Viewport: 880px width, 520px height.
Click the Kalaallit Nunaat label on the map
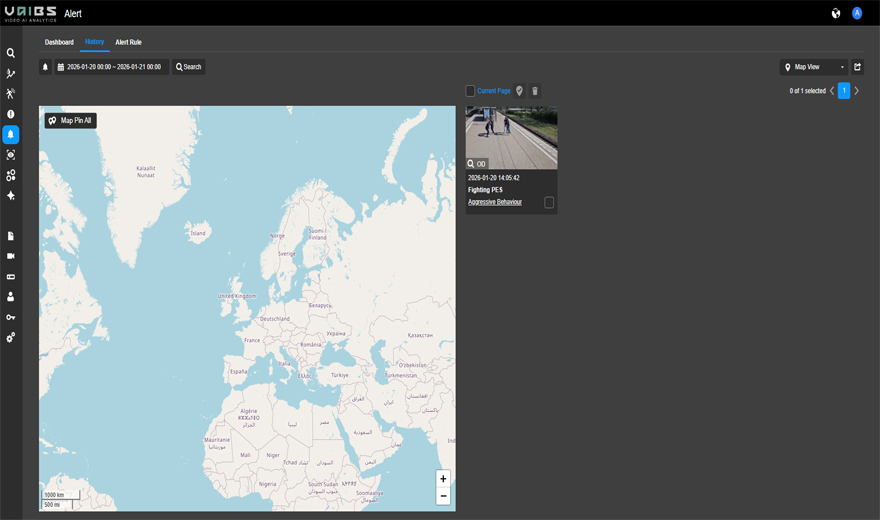click(146, 172)
